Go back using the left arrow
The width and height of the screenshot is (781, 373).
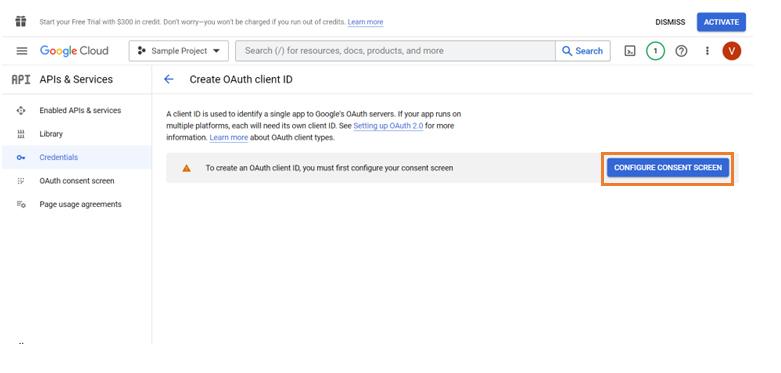point(169,79)
